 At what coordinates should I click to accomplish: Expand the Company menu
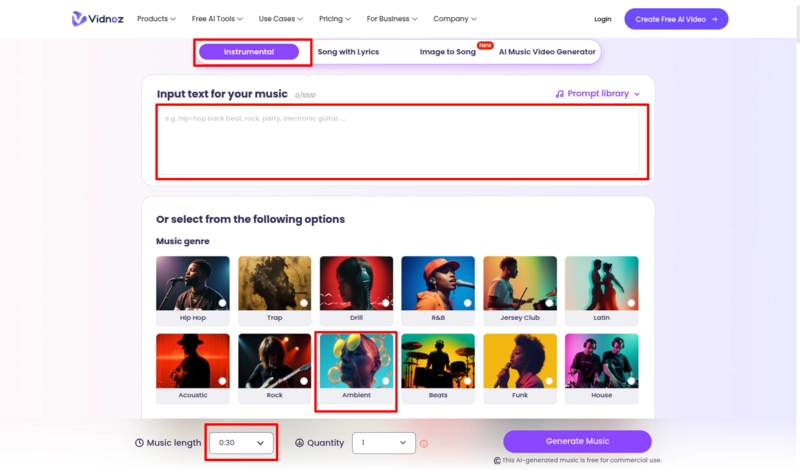coord(455,19)
